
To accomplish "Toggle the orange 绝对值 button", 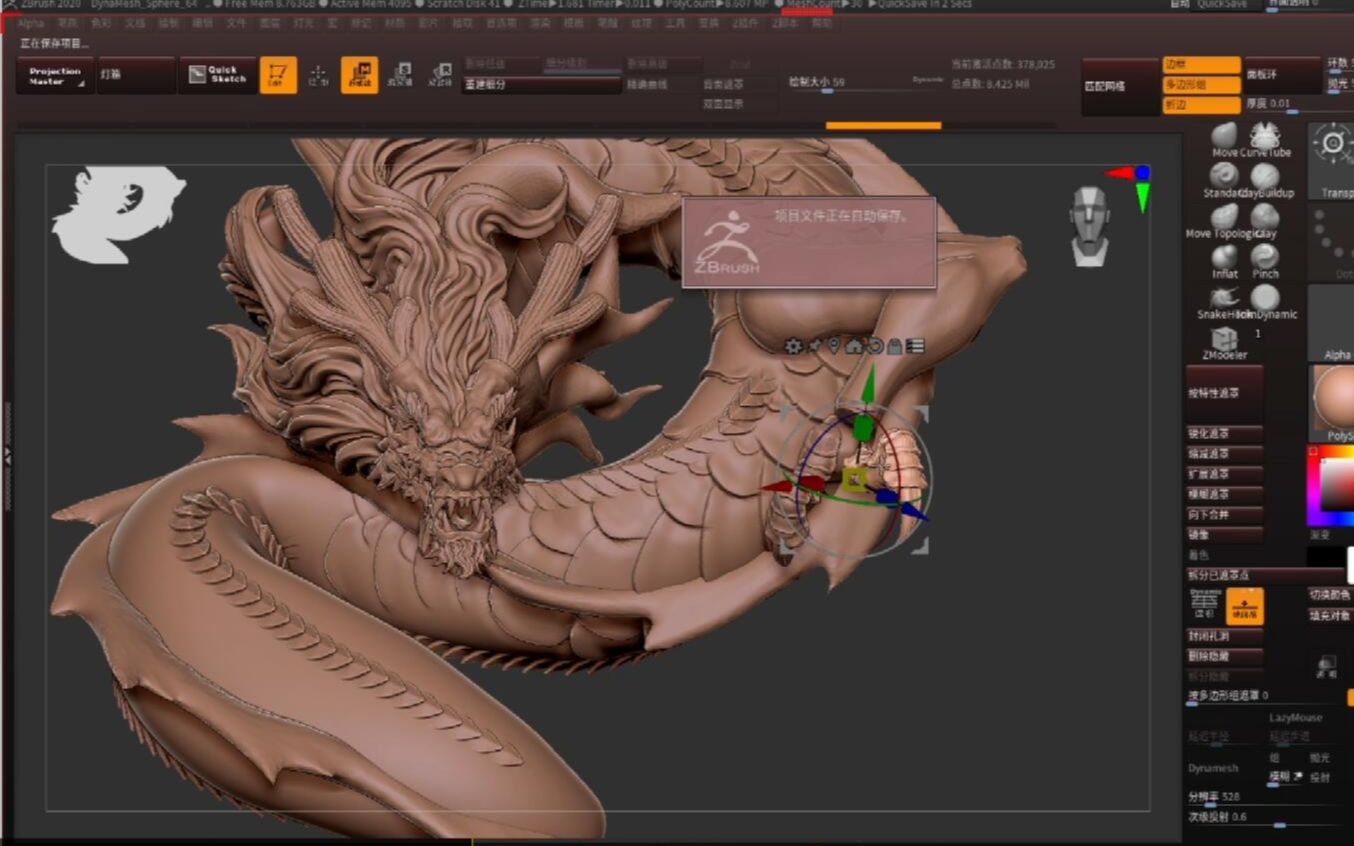I will click(x=1245, y=606).
